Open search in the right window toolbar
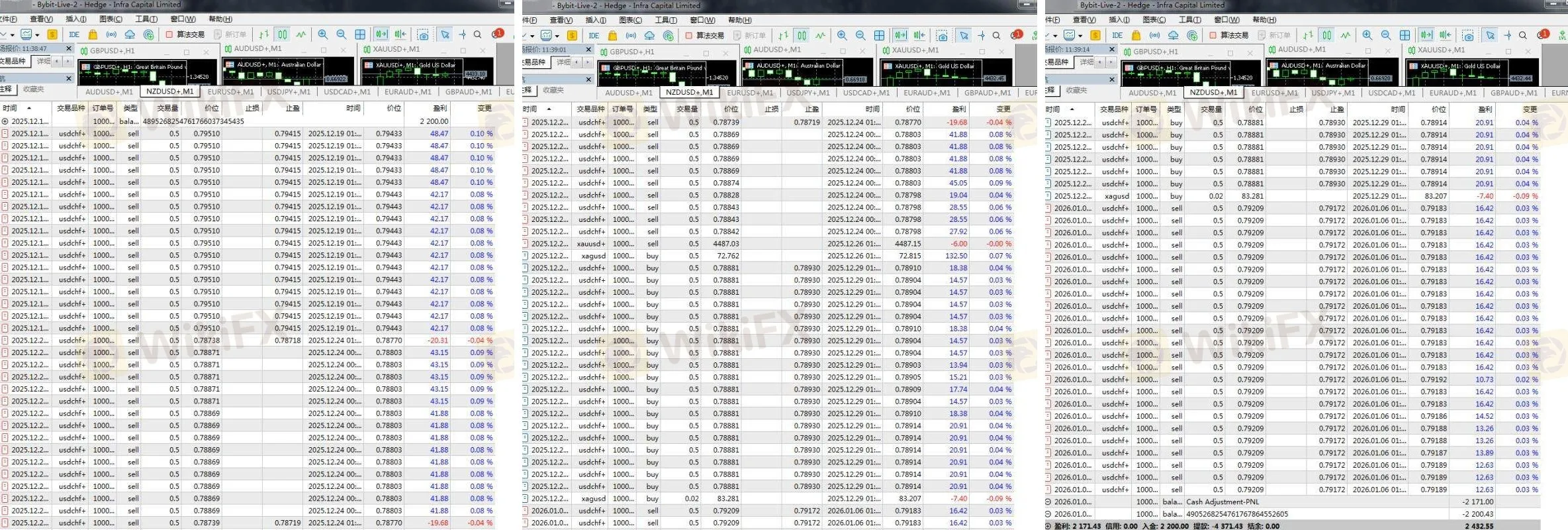The width and height of the screenshot is (1568, 530). coord(1522,35)
